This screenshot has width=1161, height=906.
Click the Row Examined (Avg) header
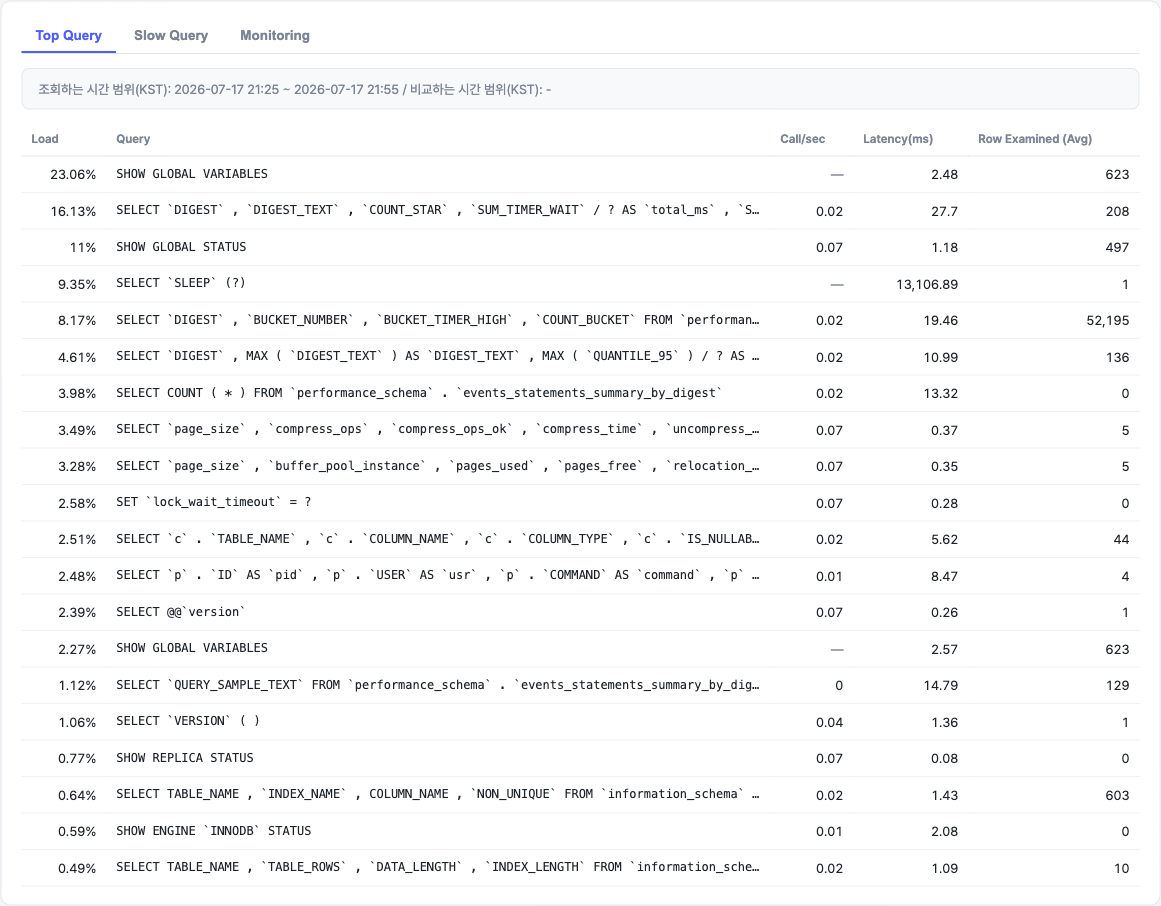[x=1034, y=138]
